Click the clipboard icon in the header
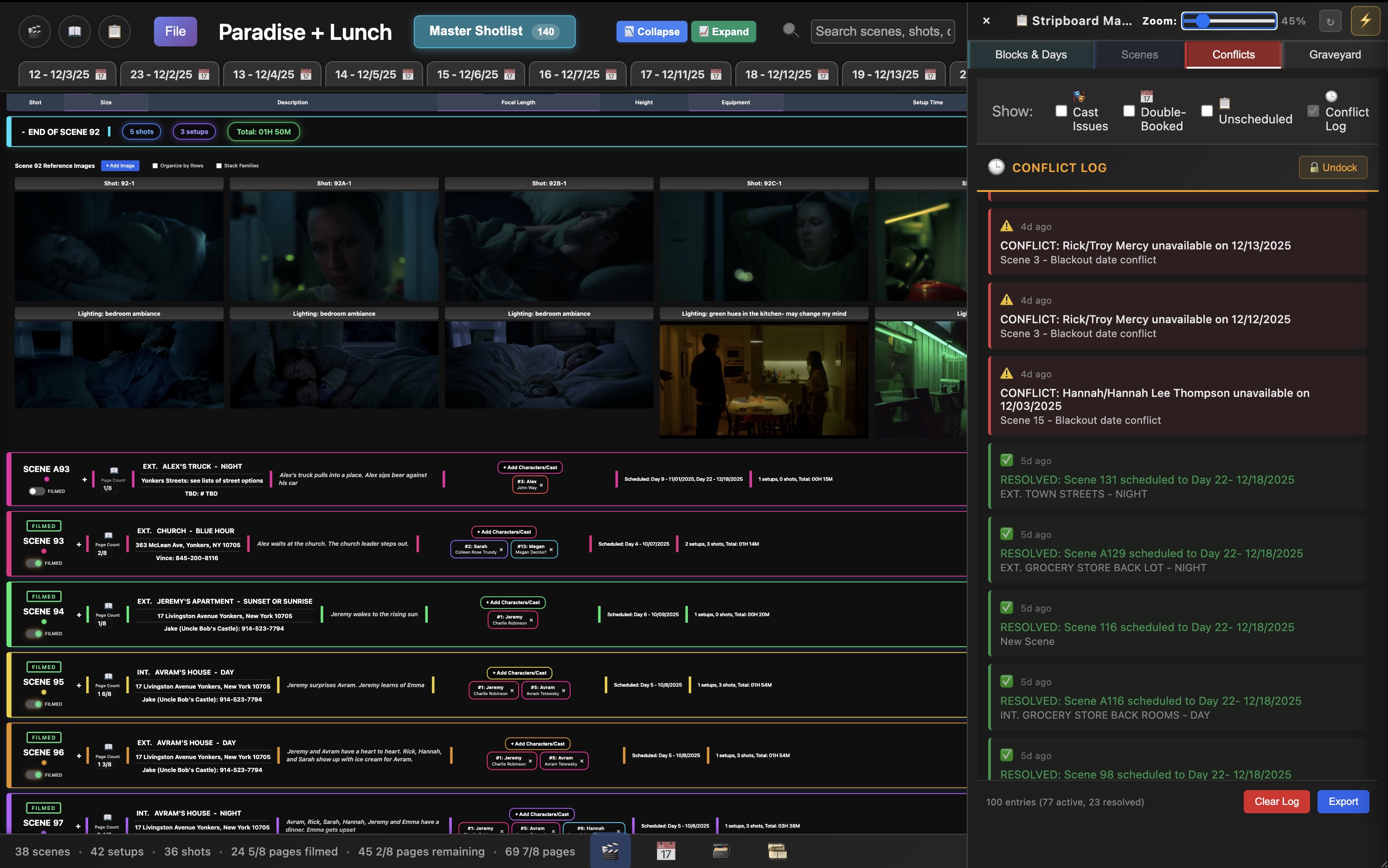The width and height of the screenshot is (1388, 868). click(x=114, y=32)
